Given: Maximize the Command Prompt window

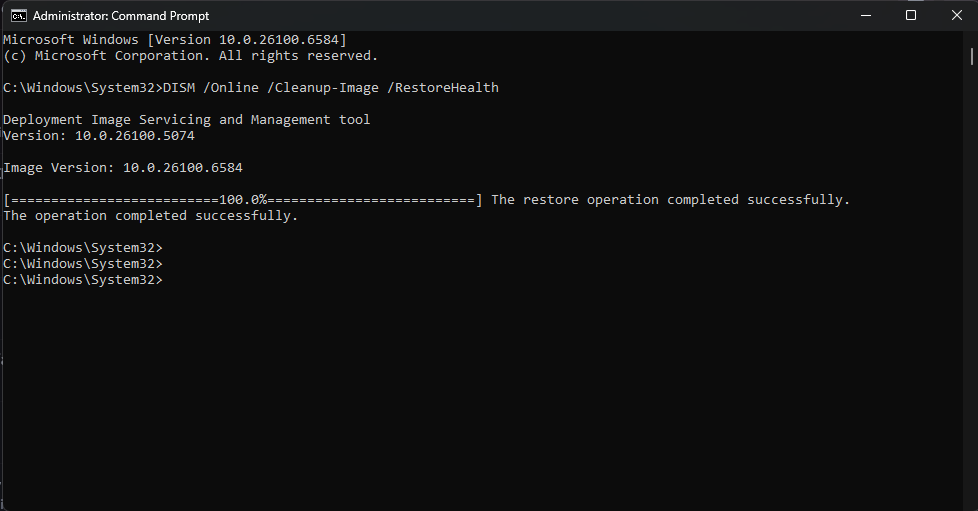Looking at the screenshot, I should [x=911, y=16].
